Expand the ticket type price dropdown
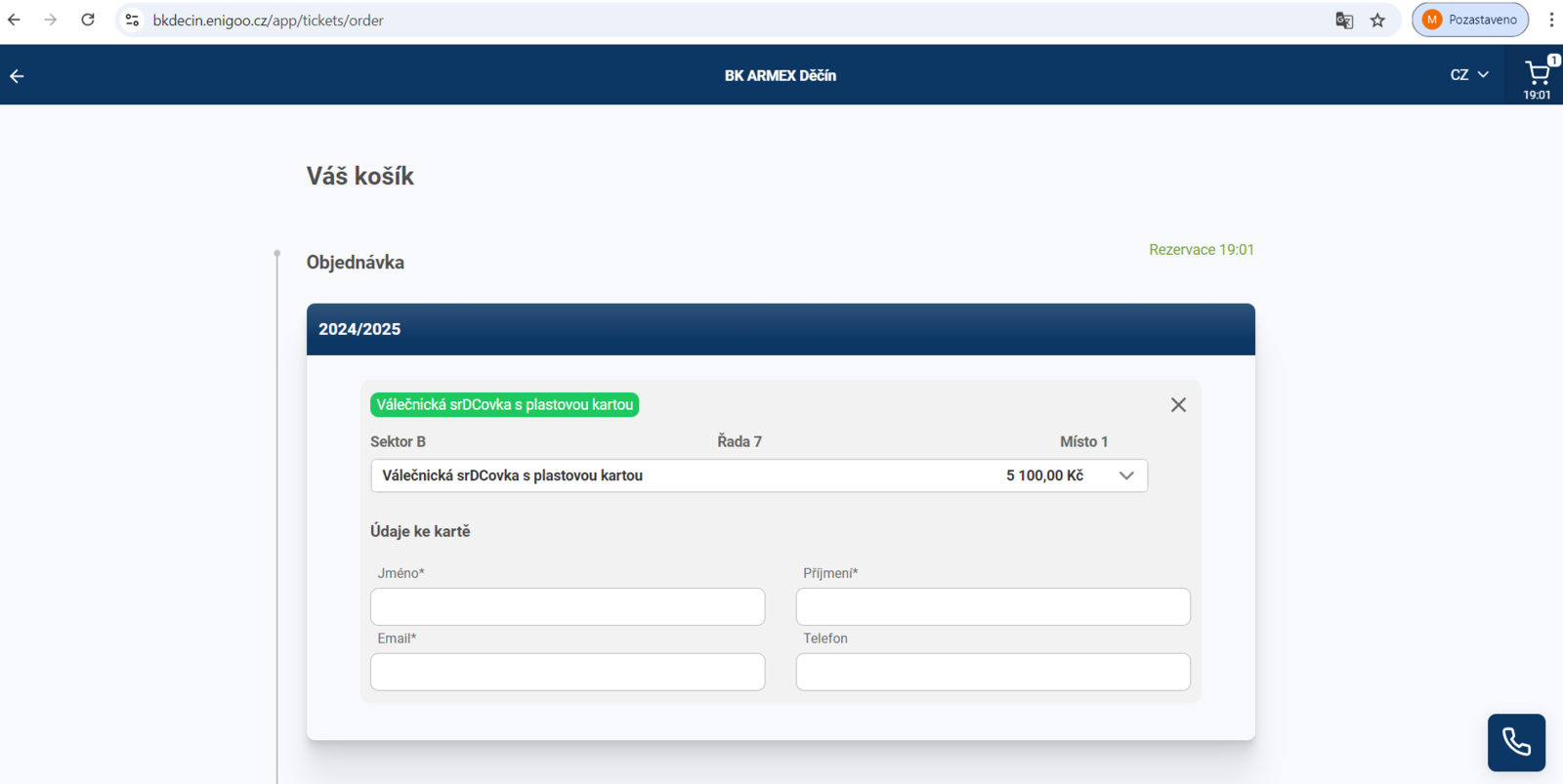1563x784 pixels. pos(758,475)
